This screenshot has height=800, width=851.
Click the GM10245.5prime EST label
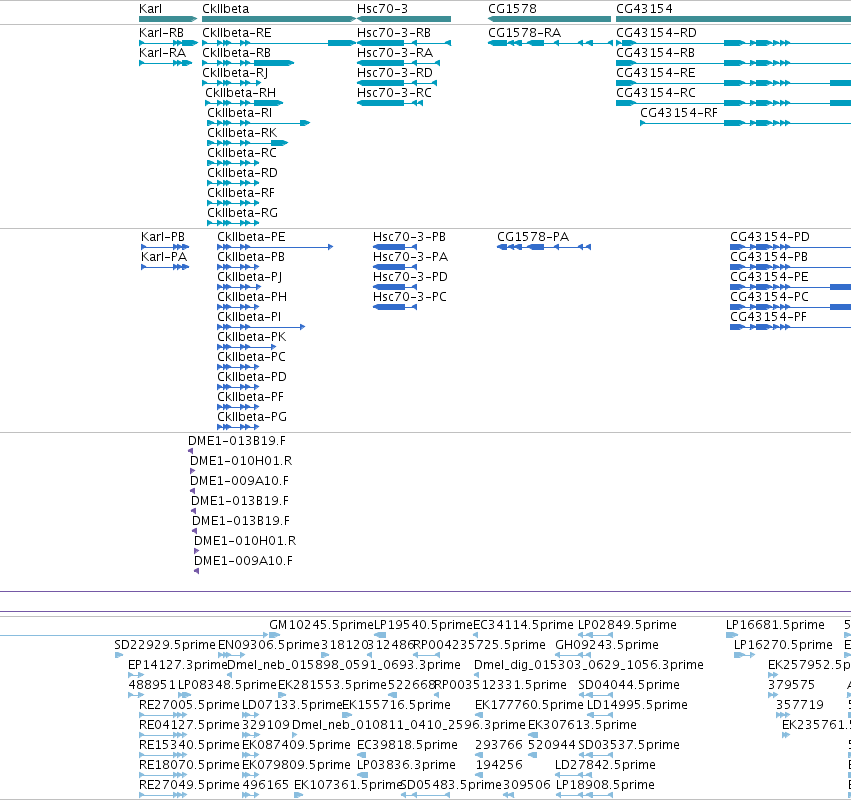(x=322, y=625)
